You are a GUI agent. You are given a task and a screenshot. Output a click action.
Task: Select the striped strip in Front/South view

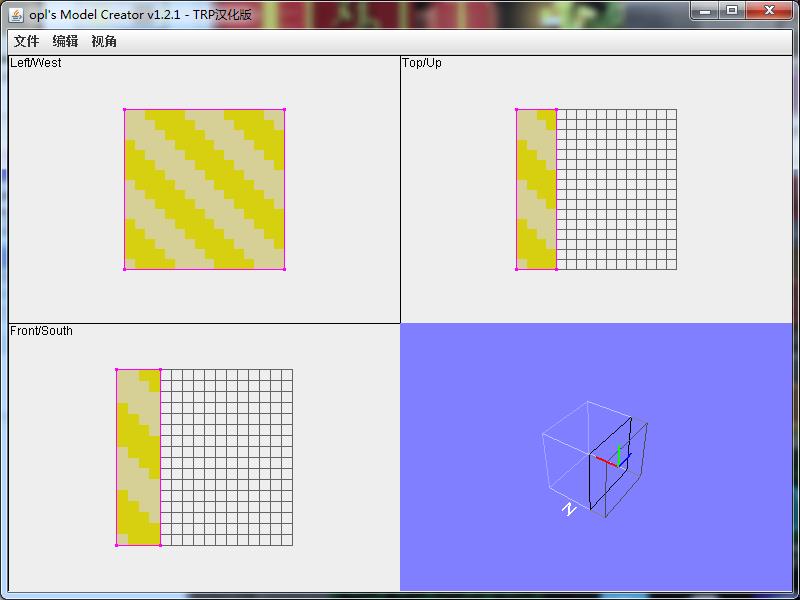point(138,457)
